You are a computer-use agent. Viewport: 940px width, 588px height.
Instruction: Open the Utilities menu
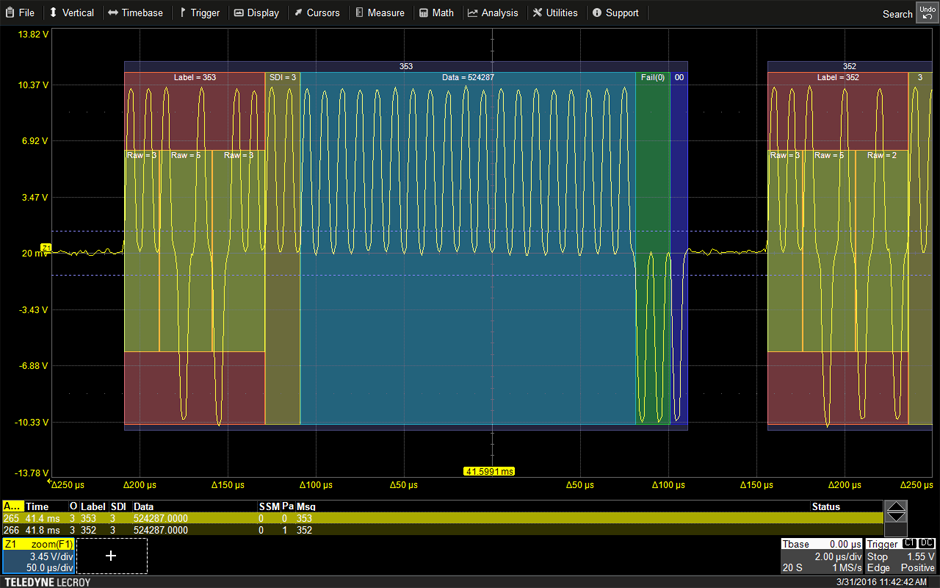click(555, 13)
